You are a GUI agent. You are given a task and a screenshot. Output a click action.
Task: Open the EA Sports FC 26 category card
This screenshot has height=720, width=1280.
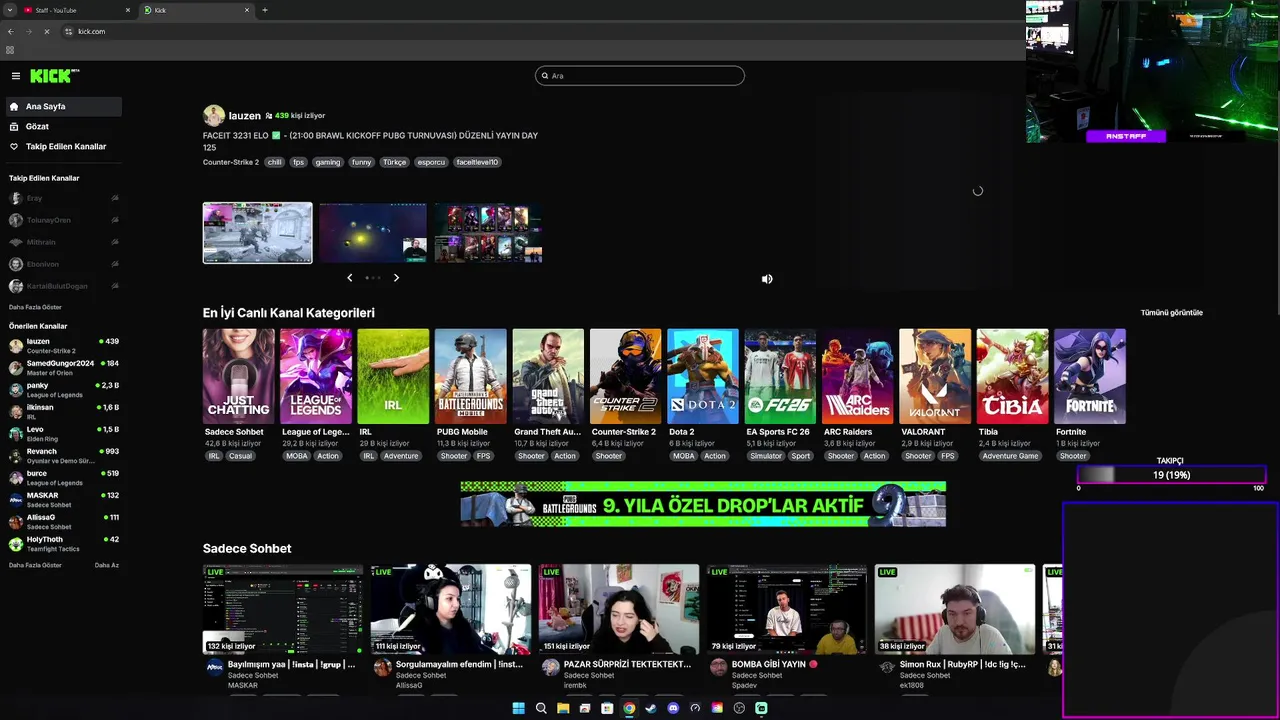[x=780, y=377]
